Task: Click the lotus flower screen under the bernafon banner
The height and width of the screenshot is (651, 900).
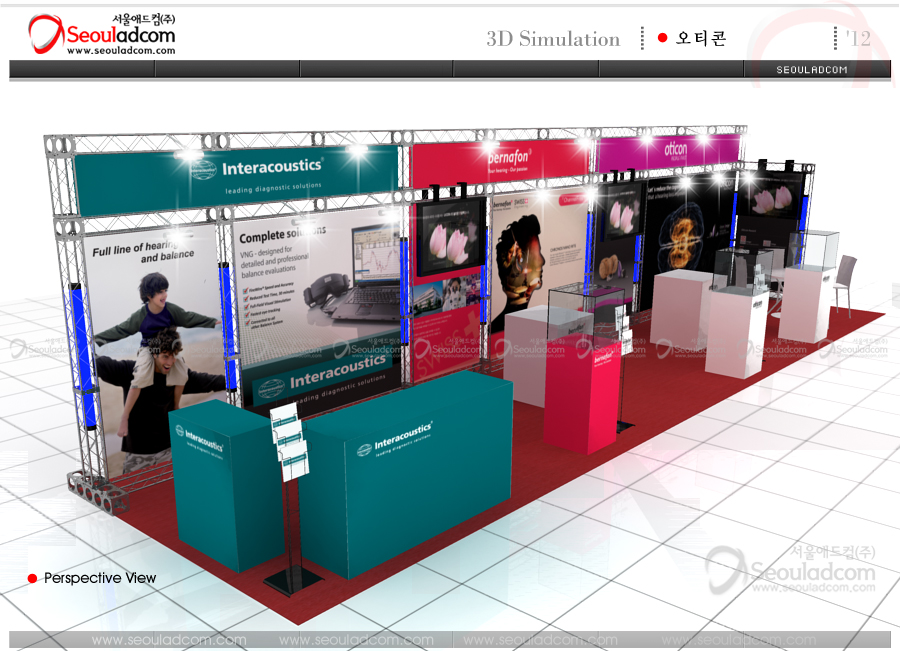Action: tap(452, 237)
